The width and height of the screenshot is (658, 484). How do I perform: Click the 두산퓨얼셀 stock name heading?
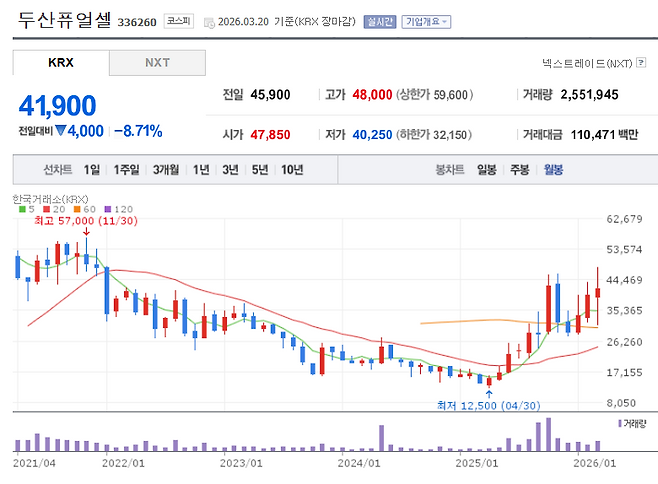click(66, 20)
